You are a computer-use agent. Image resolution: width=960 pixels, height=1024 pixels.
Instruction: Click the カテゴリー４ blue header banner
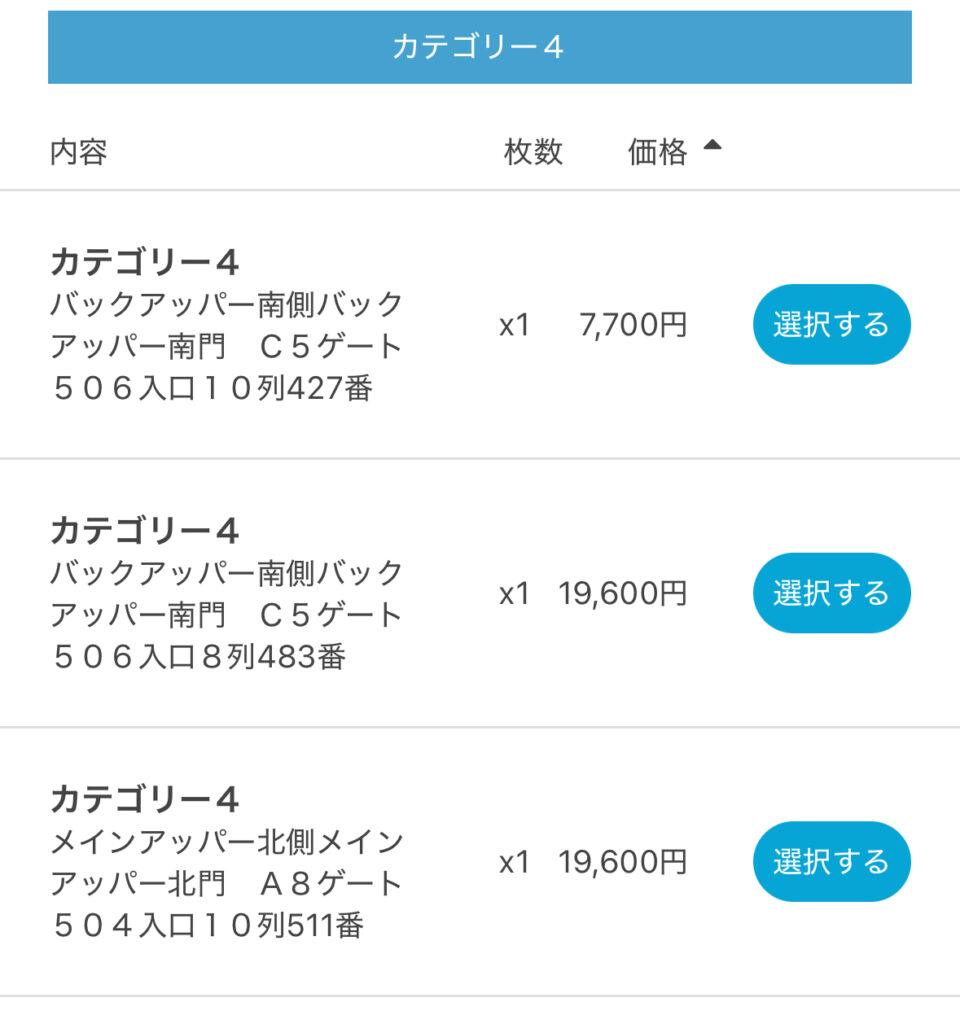pos(480,47)
